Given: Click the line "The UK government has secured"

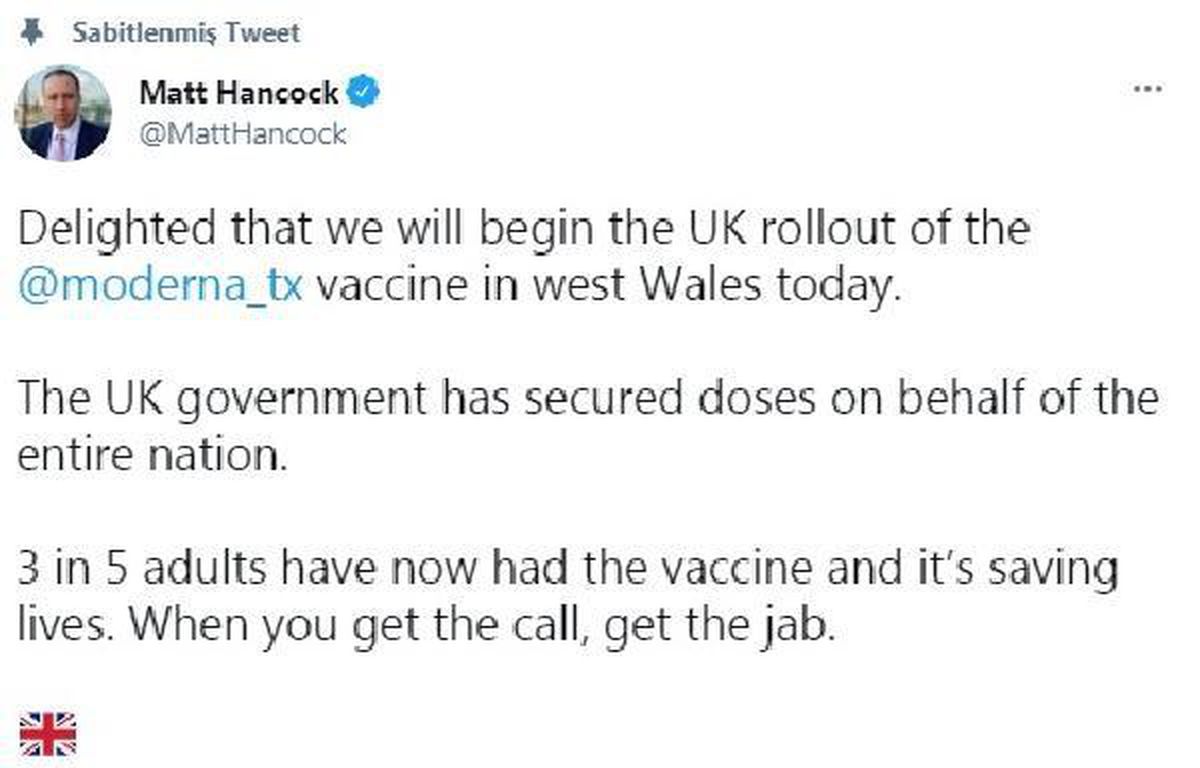Looking at the screenshot, I should point(588,399).
